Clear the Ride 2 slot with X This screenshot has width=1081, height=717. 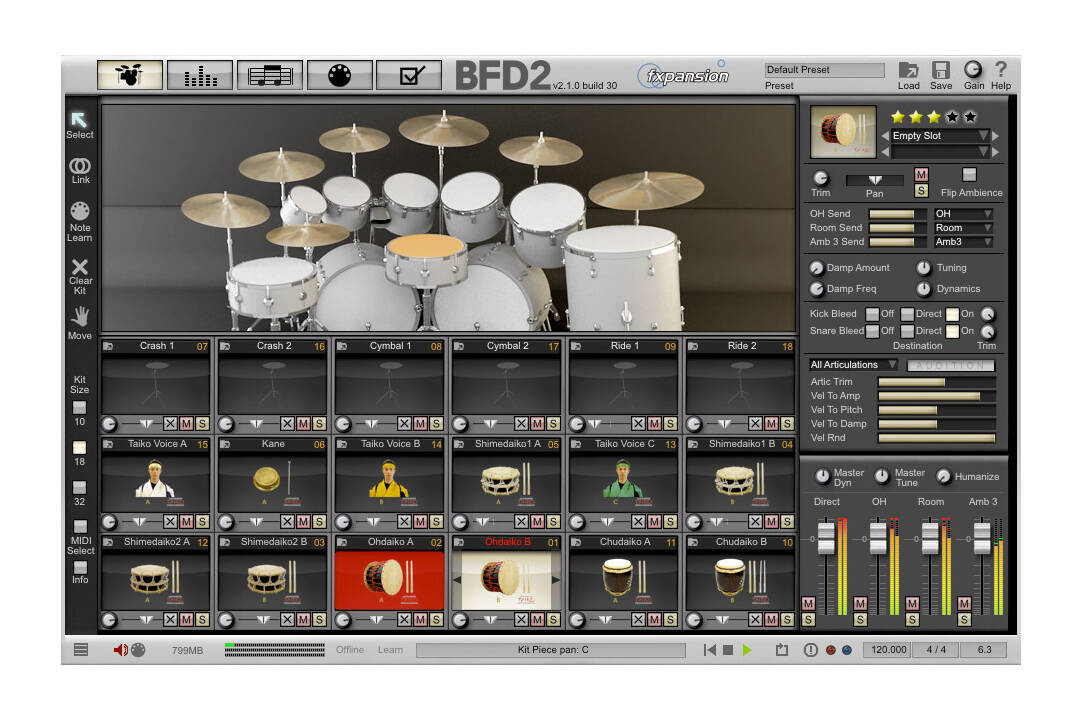click(x=755, y=423)
